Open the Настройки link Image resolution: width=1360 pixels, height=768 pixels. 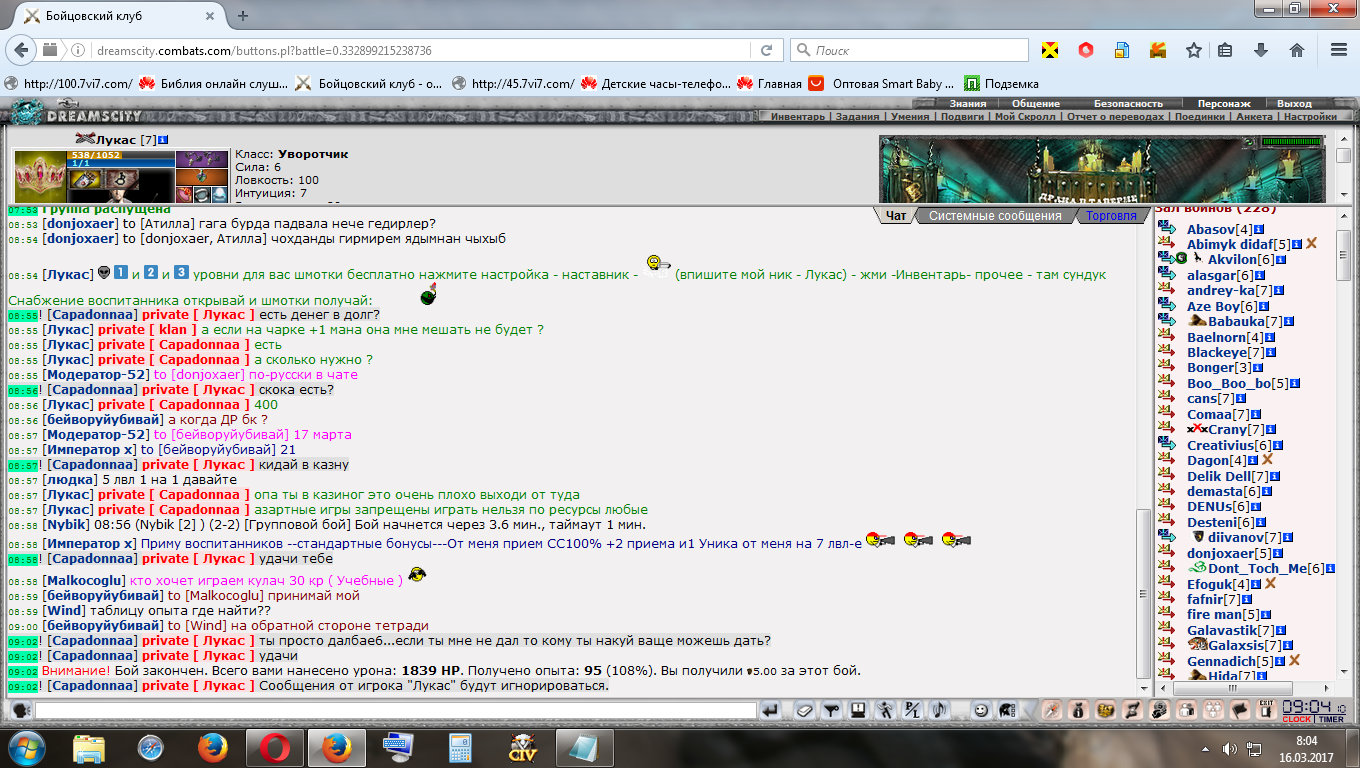point(1310,117)
